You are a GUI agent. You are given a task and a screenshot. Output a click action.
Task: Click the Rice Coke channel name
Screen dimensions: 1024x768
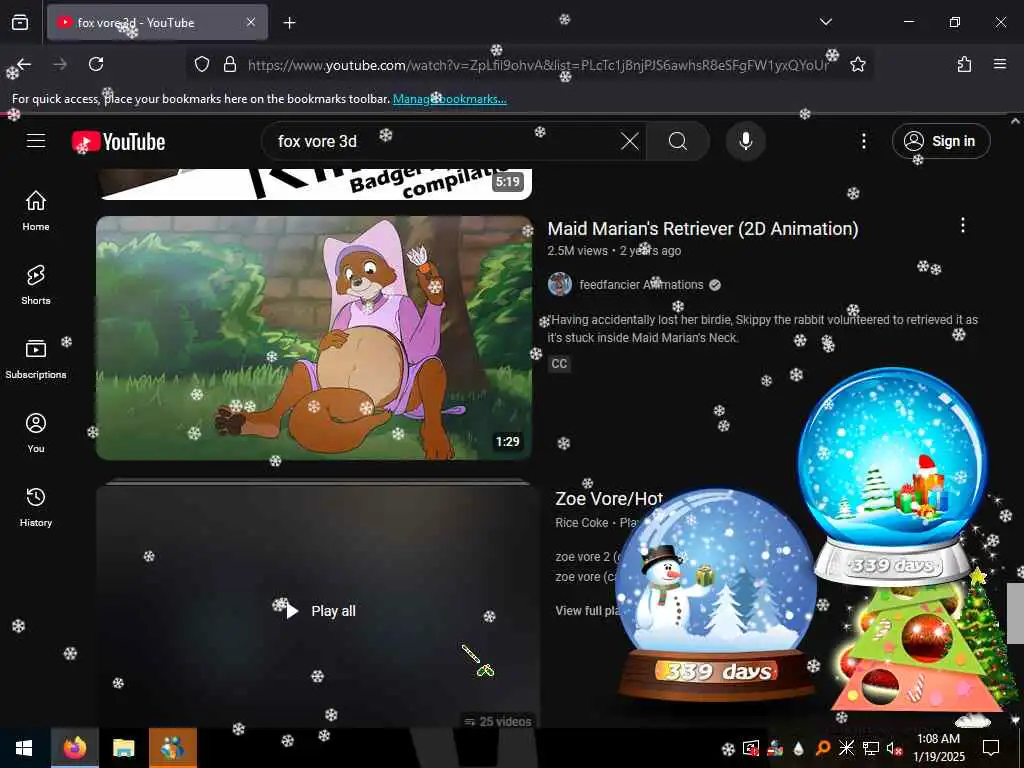click(581, 522)
